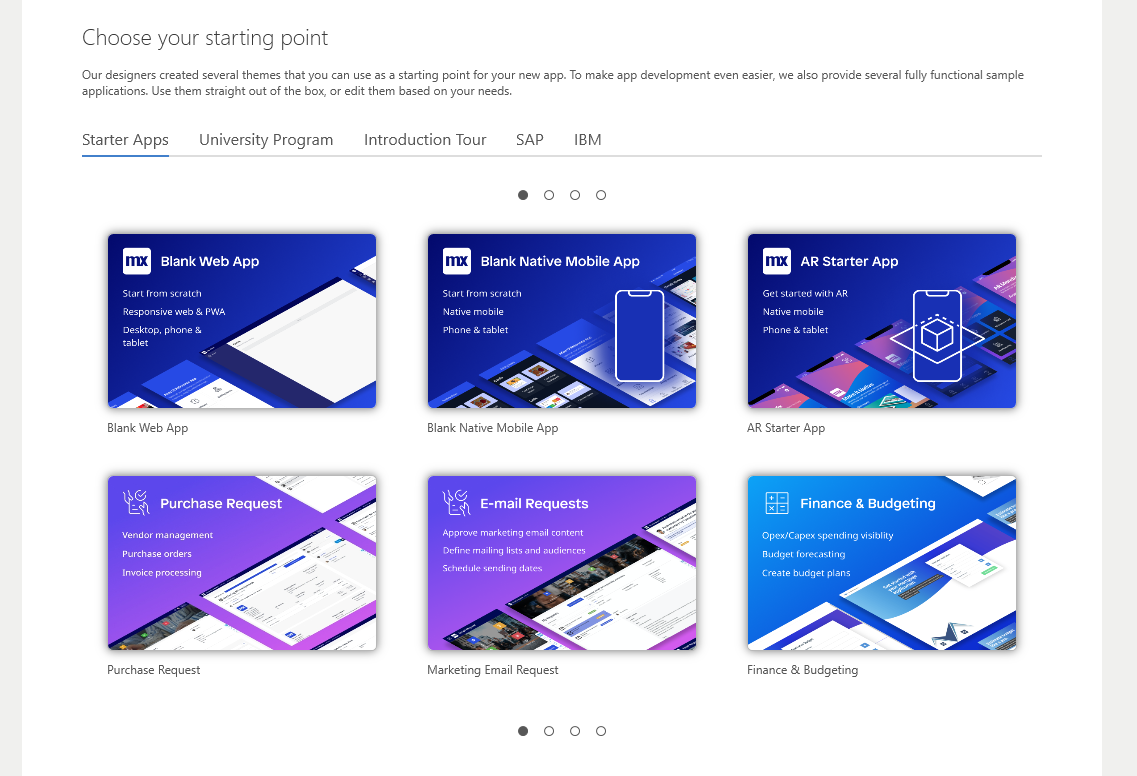Select the second page dot below the cards
This screenshot has width=1137, height=776.
click(x=549, y=731)
